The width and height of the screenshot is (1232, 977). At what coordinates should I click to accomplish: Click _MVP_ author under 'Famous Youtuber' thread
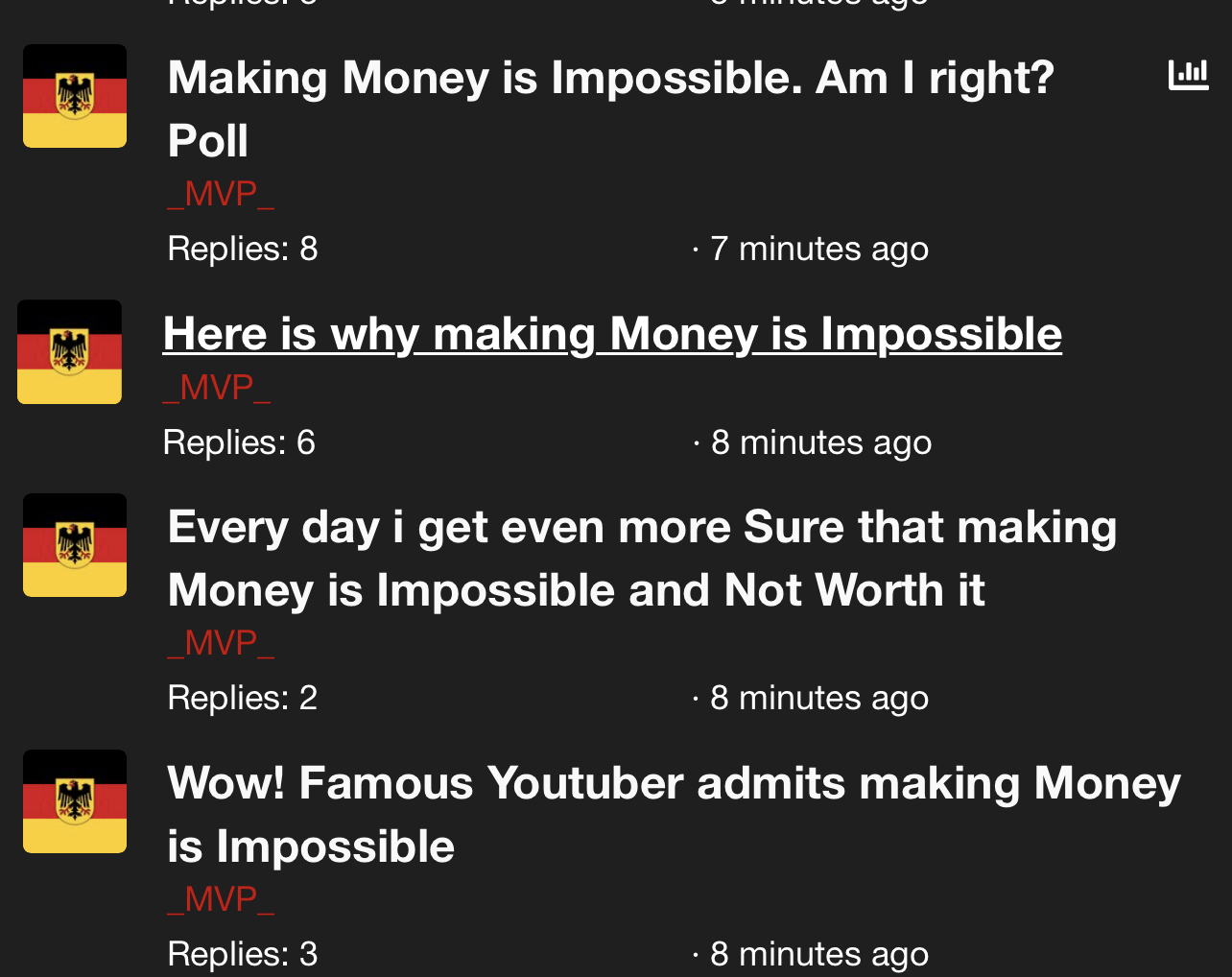point(221,899)
